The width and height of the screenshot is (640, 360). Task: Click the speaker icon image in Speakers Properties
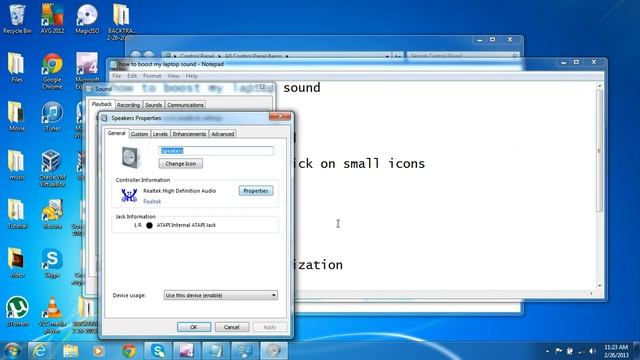tap(130, 157)
